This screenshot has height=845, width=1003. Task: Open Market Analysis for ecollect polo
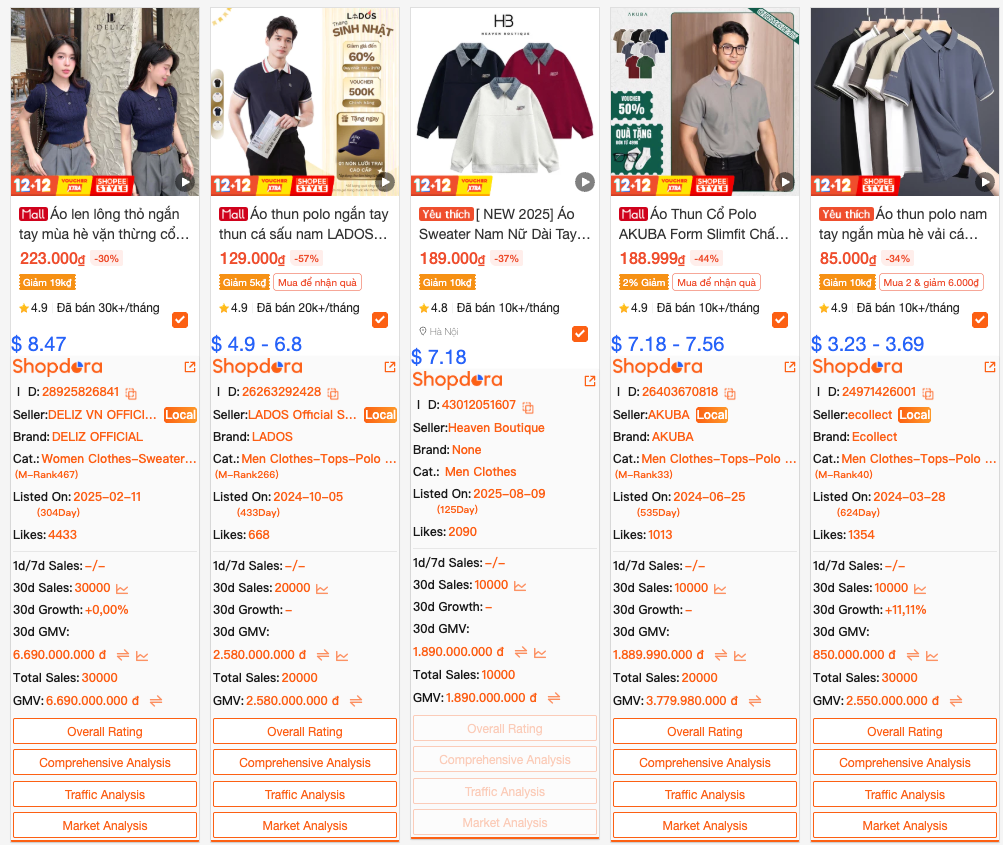[x=904, y=826]
